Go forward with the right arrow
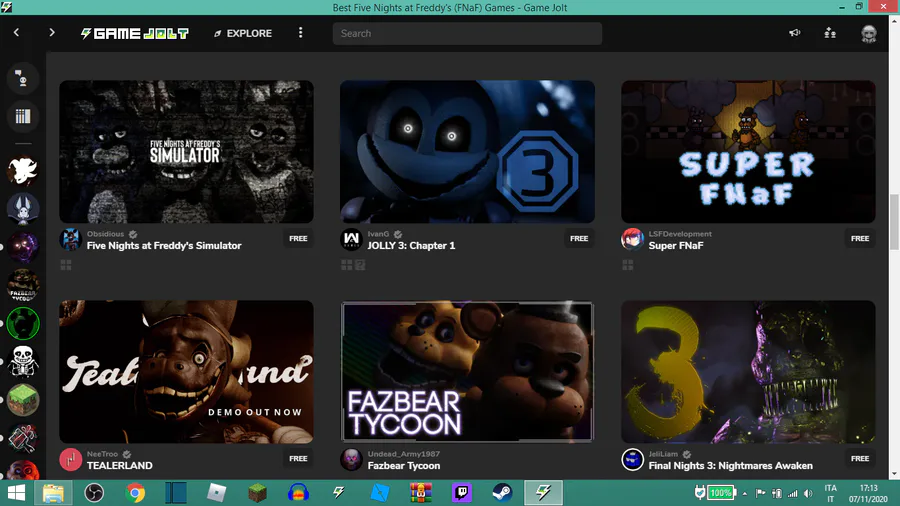The height and width of the screenshot is (506, 900). point(52,33)
